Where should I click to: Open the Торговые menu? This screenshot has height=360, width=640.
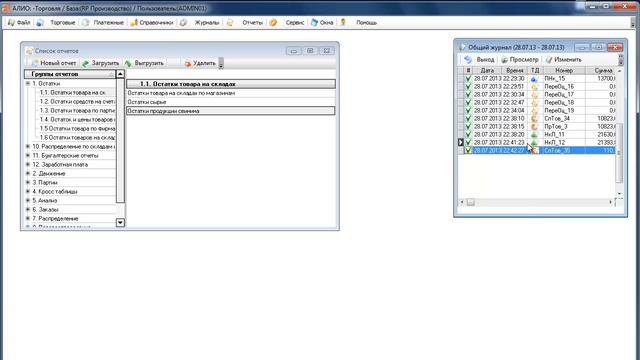62,22
